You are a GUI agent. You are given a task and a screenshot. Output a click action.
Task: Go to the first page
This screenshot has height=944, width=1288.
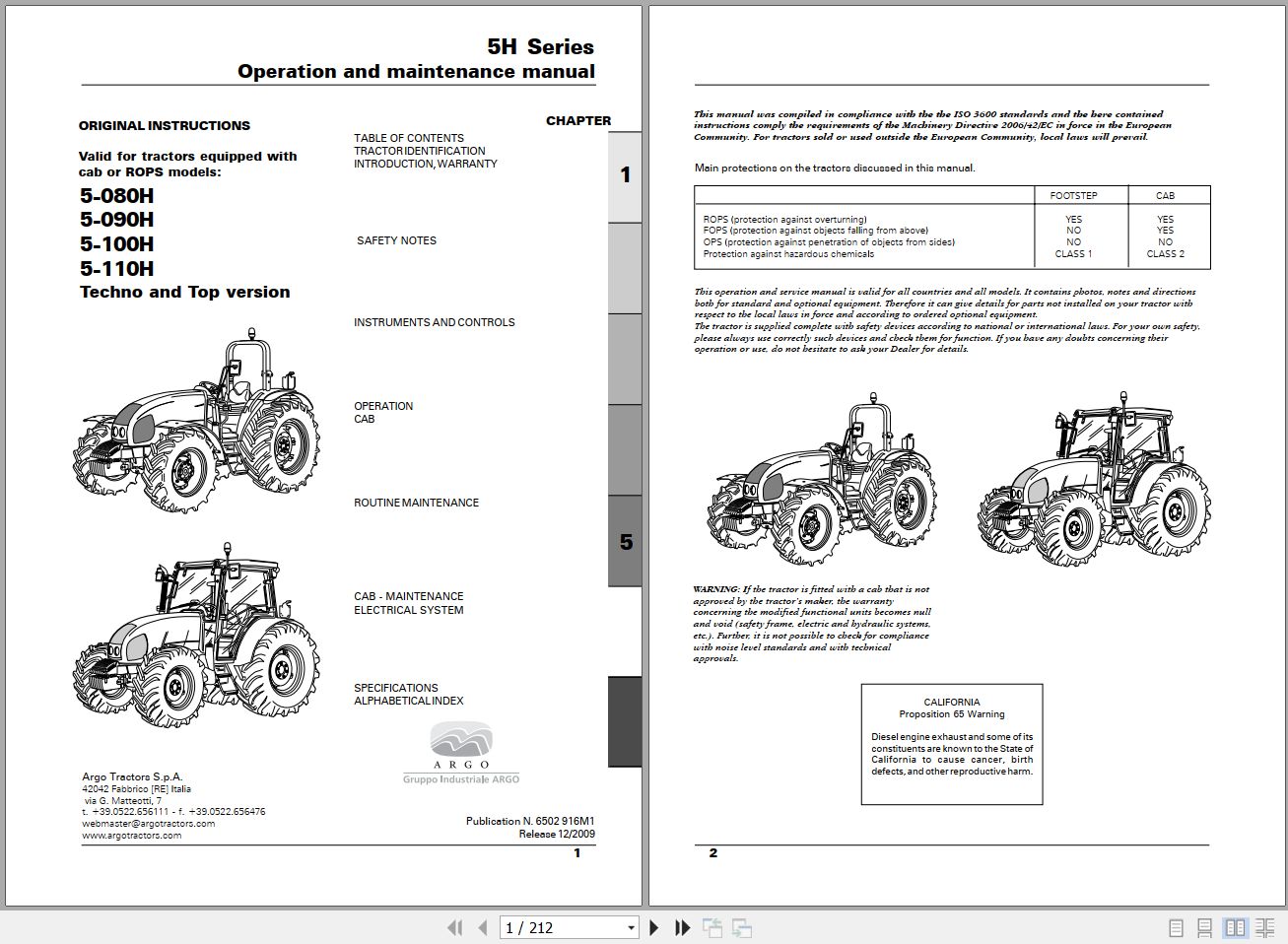point(454,927)
